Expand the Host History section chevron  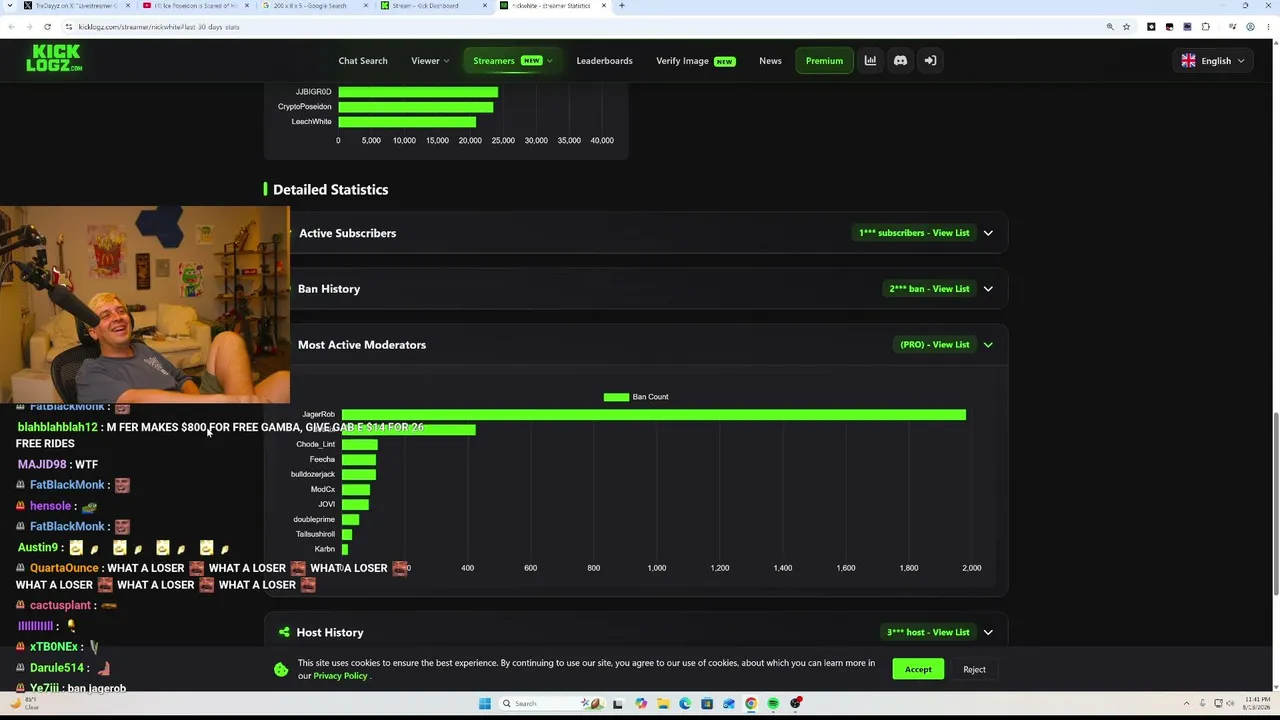click(988, 632)
